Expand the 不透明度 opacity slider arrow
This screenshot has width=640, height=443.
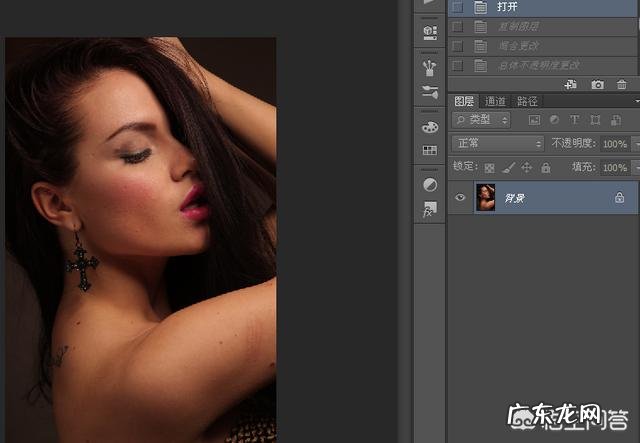click(x=635, y=144)
